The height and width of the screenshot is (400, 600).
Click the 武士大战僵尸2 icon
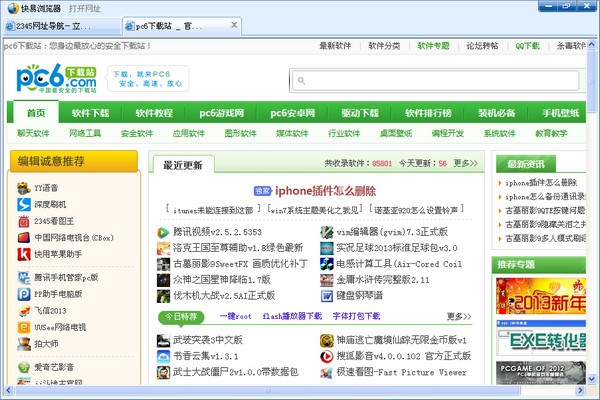[x=163, y=372]
